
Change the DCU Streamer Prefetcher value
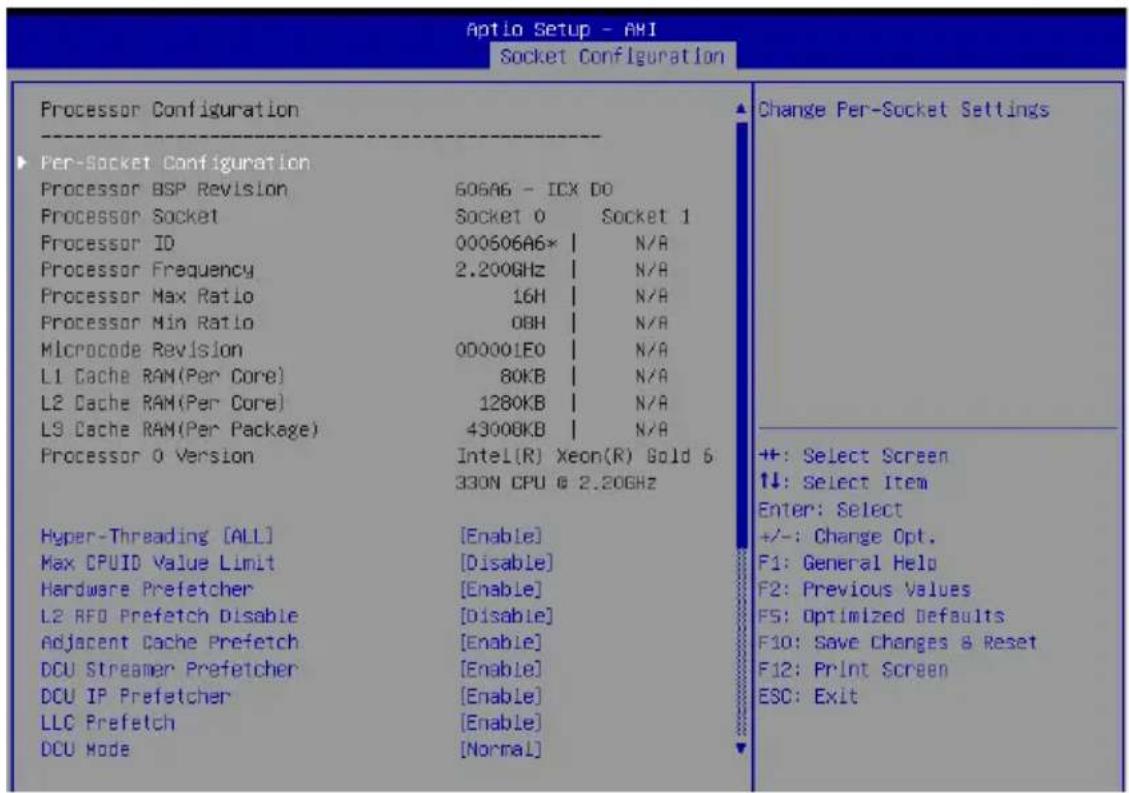[x=501, y=670]
